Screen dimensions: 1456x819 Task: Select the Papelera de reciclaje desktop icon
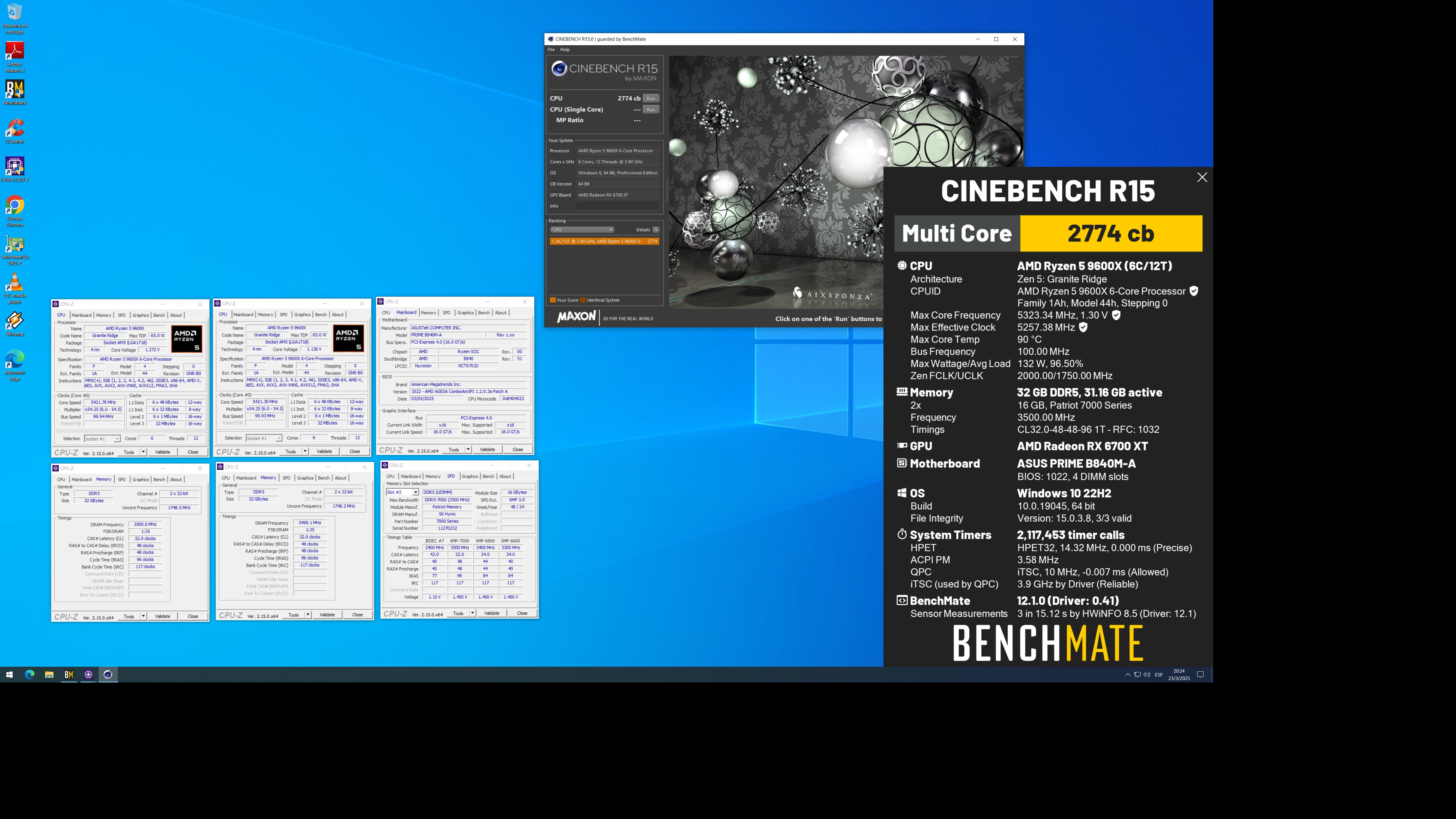(x=15, y=19)
